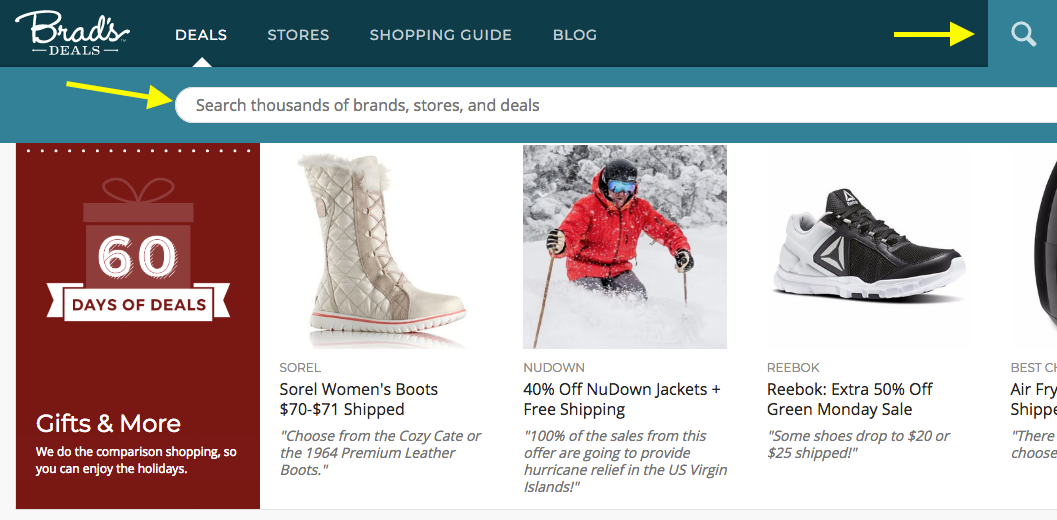Open Sorel Women's Boots deal link
This screenshot has height=520, width=1057.
(359, 399)
